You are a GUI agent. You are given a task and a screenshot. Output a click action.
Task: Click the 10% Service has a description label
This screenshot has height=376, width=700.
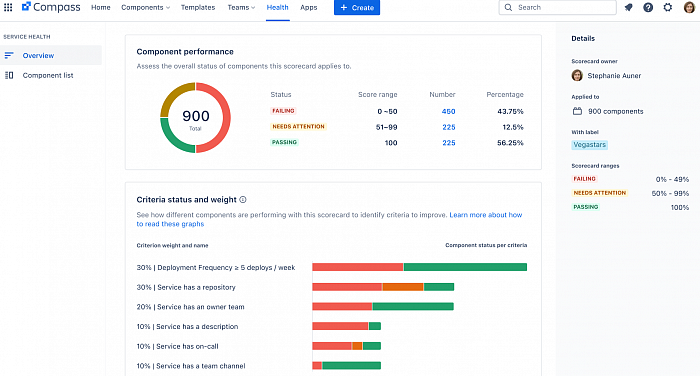(187, 326)
